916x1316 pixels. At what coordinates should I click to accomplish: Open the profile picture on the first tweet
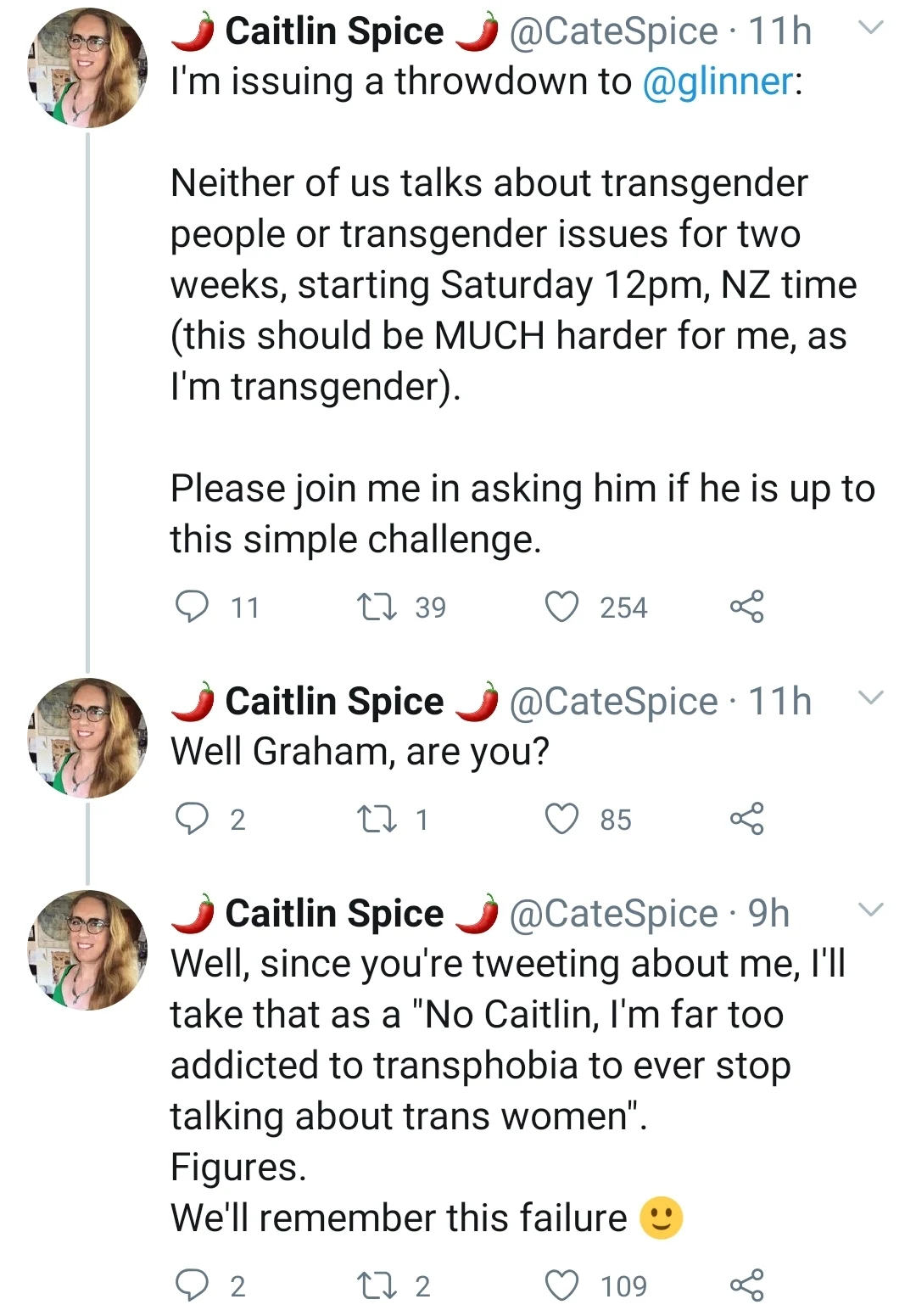[x=88, y=69]
